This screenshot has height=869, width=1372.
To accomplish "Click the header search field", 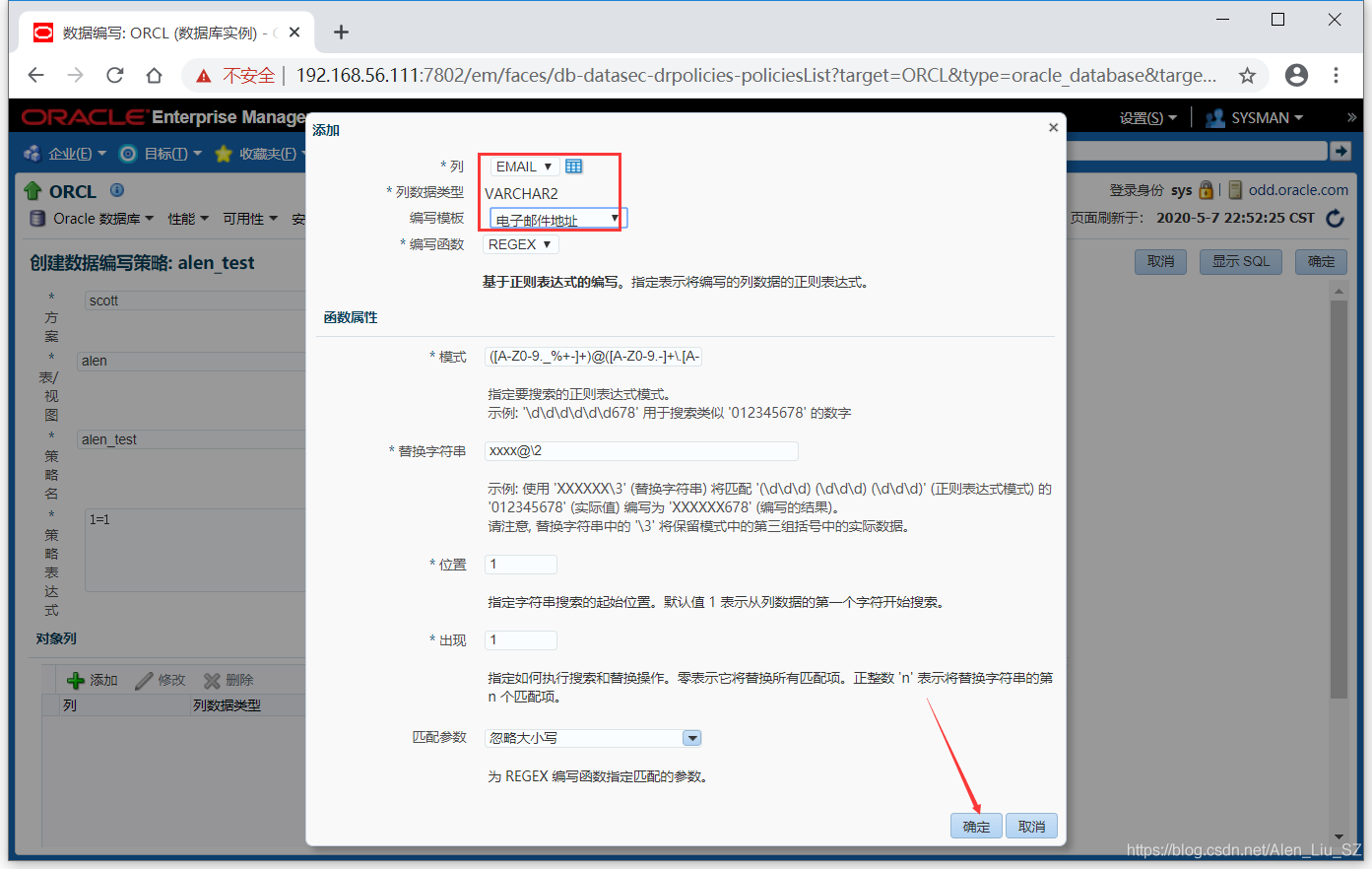I will (1197, 151).
